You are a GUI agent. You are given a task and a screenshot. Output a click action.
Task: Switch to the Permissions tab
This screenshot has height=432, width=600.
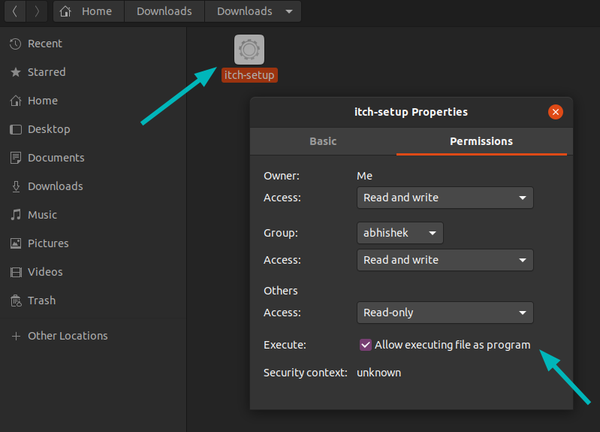481,141
